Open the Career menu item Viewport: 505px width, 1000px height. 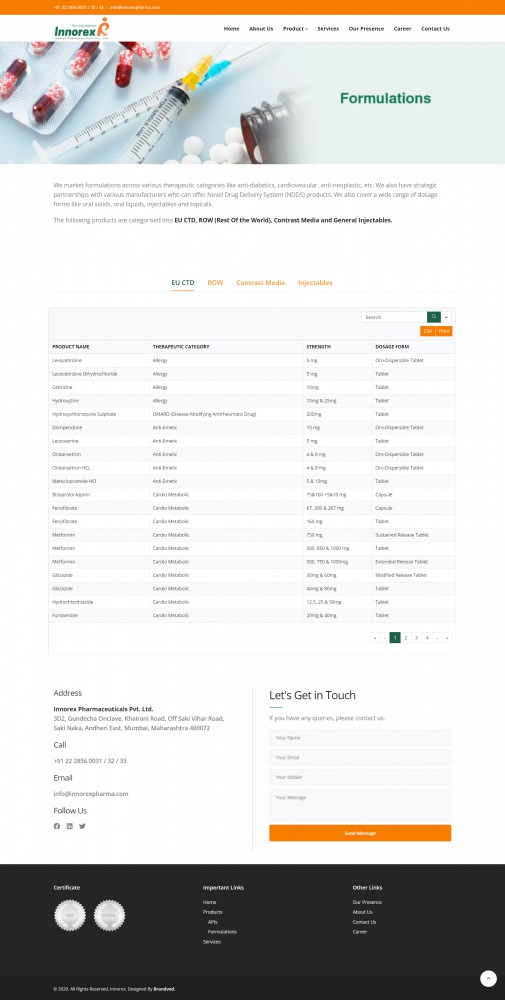tap(402, 29)
